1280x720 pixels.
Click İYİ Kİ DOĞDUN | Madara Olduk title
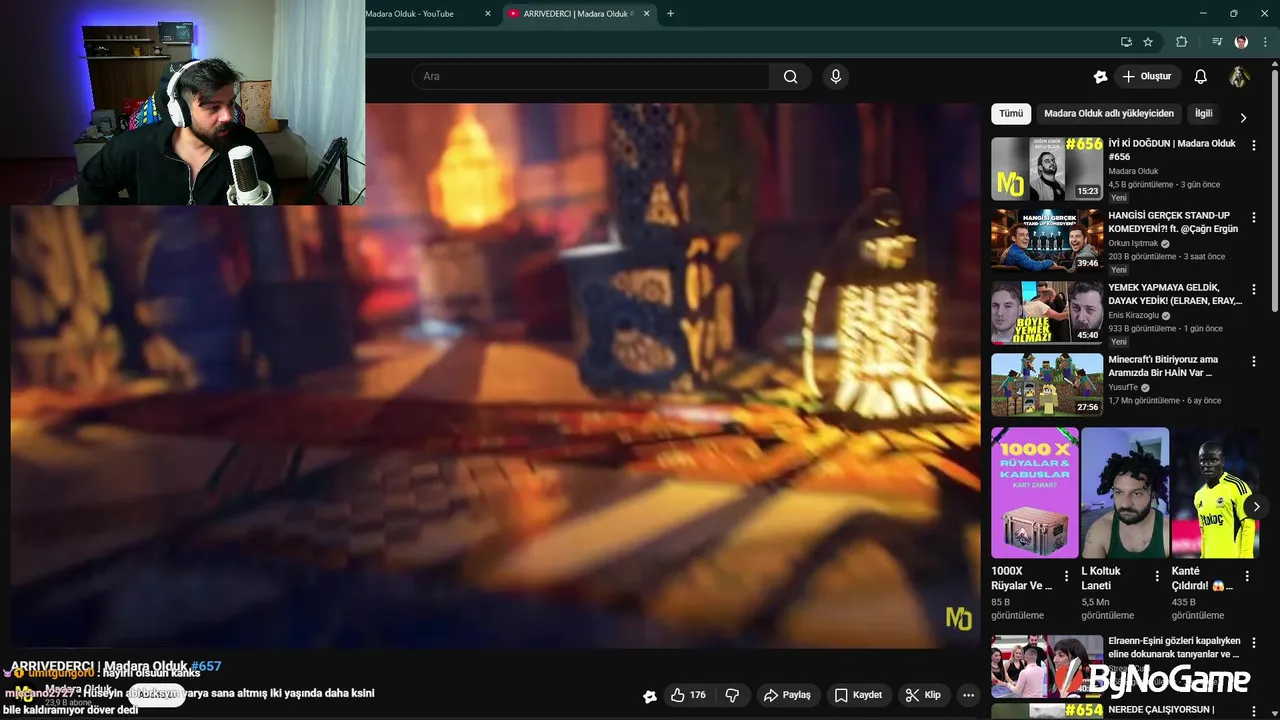coord(1172,150)
